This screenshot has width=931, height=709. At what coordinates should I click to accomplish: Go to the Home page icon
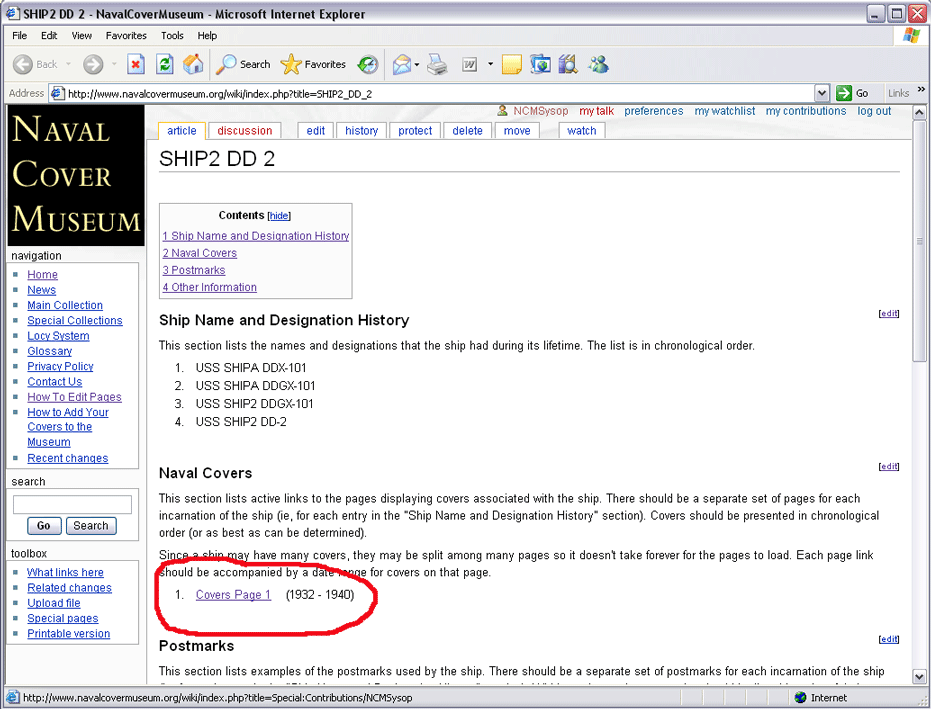coord(193,65)
